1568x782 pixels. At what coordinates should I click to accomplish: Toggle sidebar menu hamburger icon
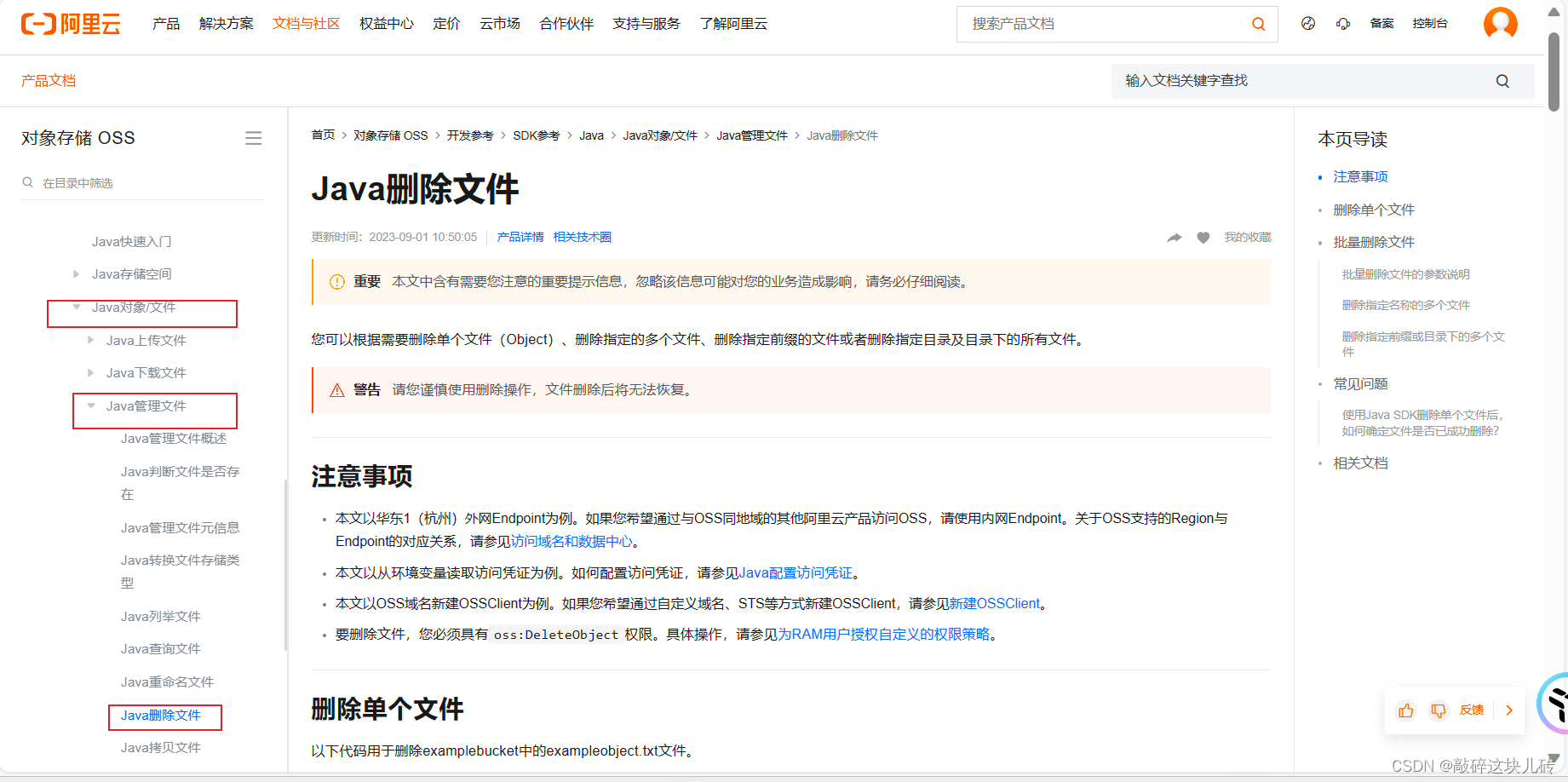point(253,138)
